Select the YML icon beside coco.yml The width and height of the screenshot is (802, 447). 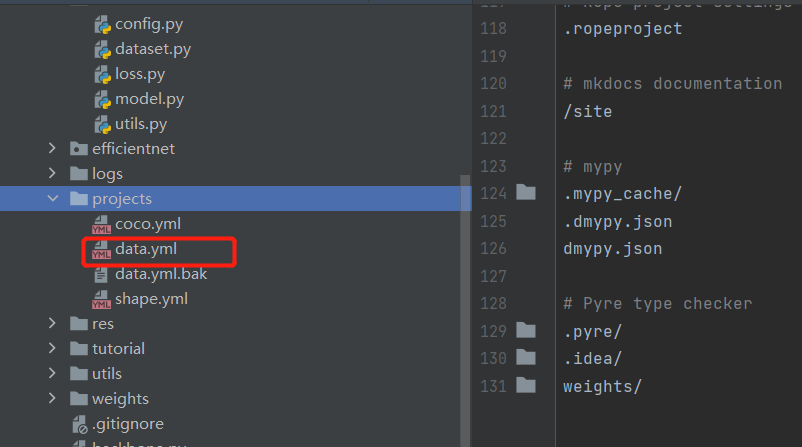coord(101,224)
